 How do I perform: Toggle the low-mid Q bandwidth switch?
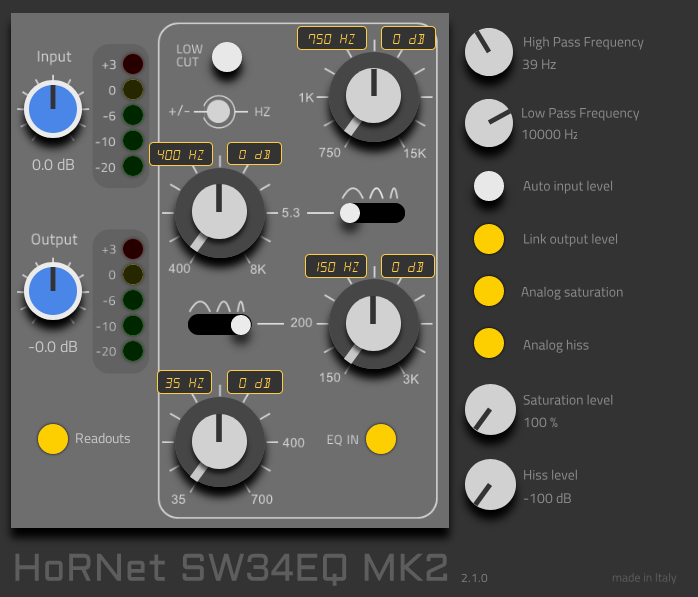coord(220,325)
